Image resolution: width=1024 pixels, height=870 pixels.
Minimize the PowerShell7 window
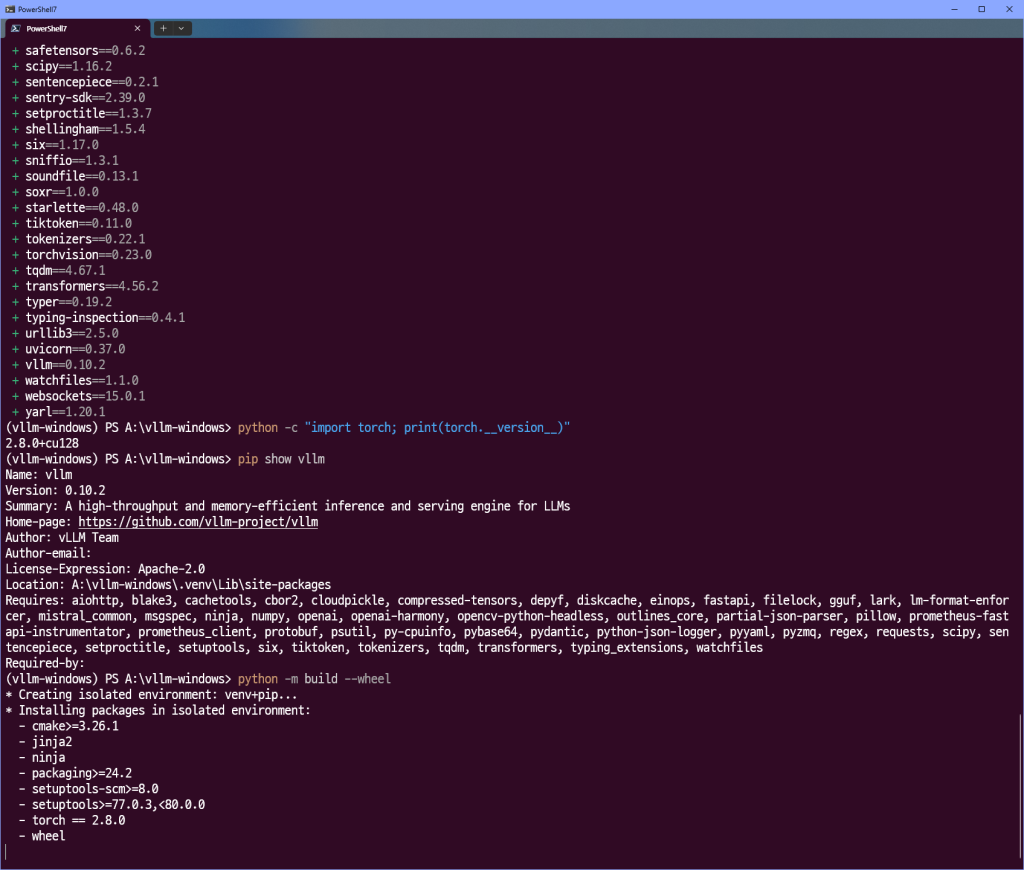954,8
